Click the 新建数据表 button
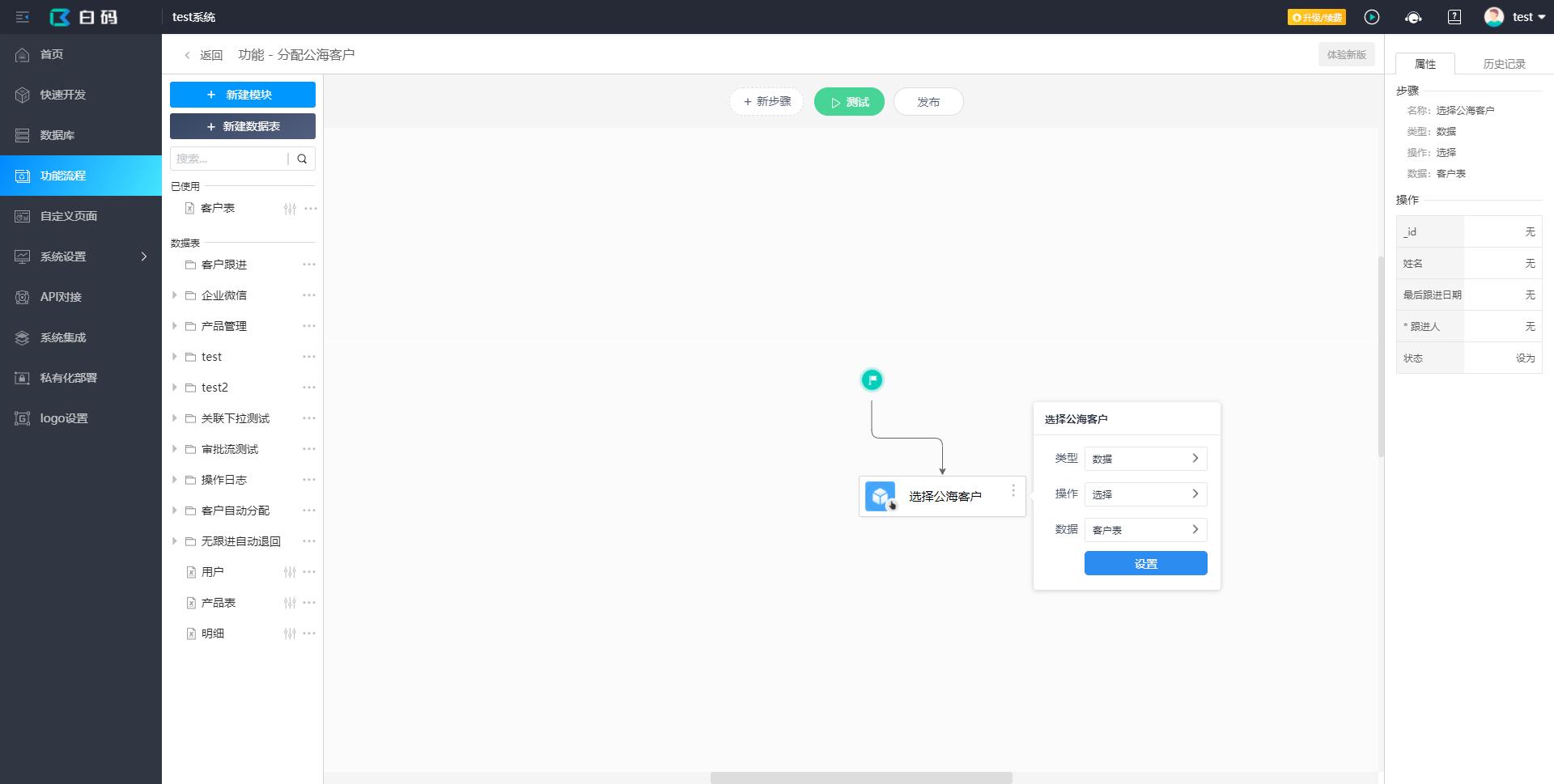The height and width of the screenshot is (784, 1554). 243,126
